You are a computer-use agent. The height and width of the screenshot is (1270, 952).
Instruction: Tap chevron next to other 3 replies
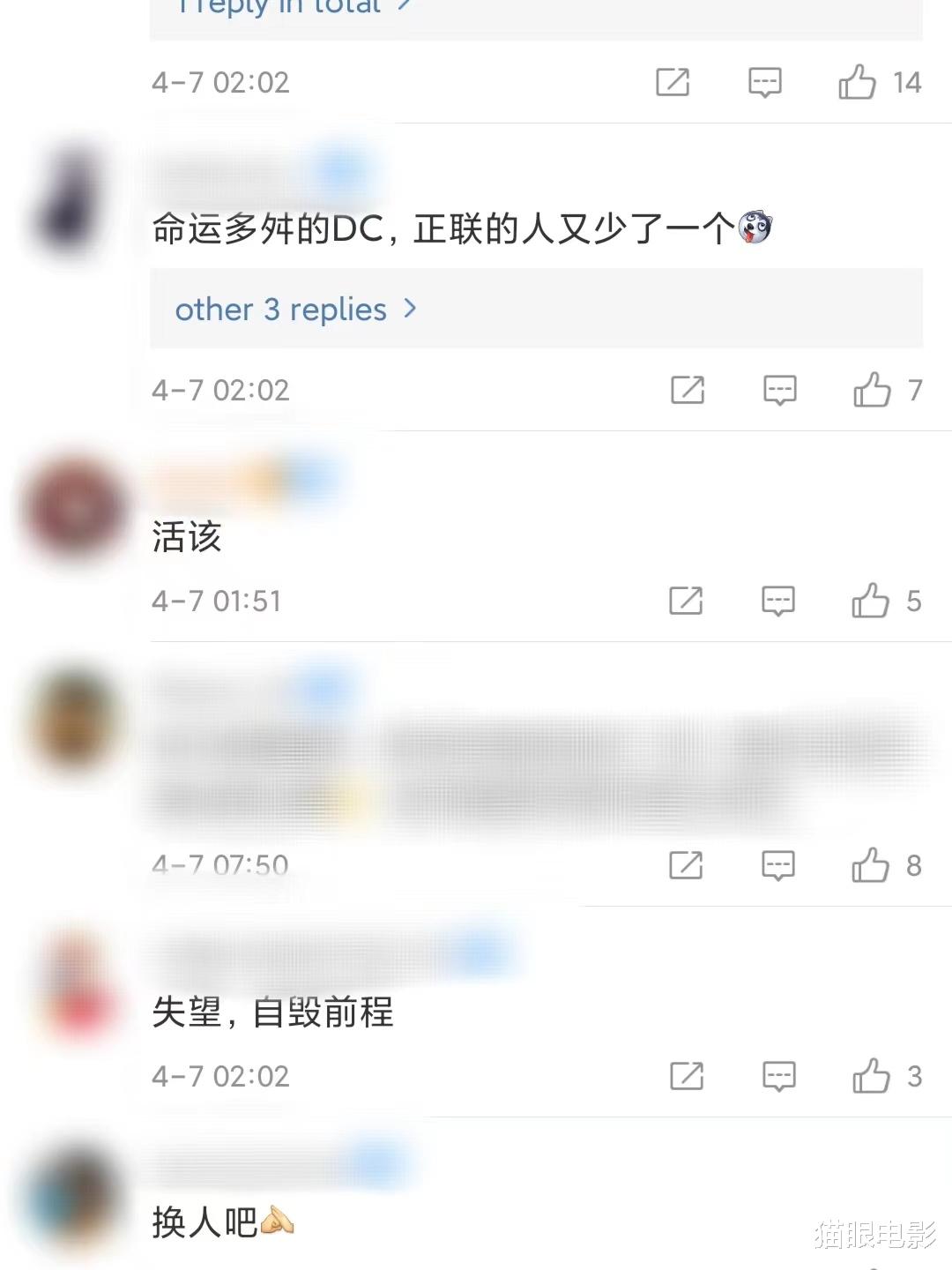click(x=409, y=309)
